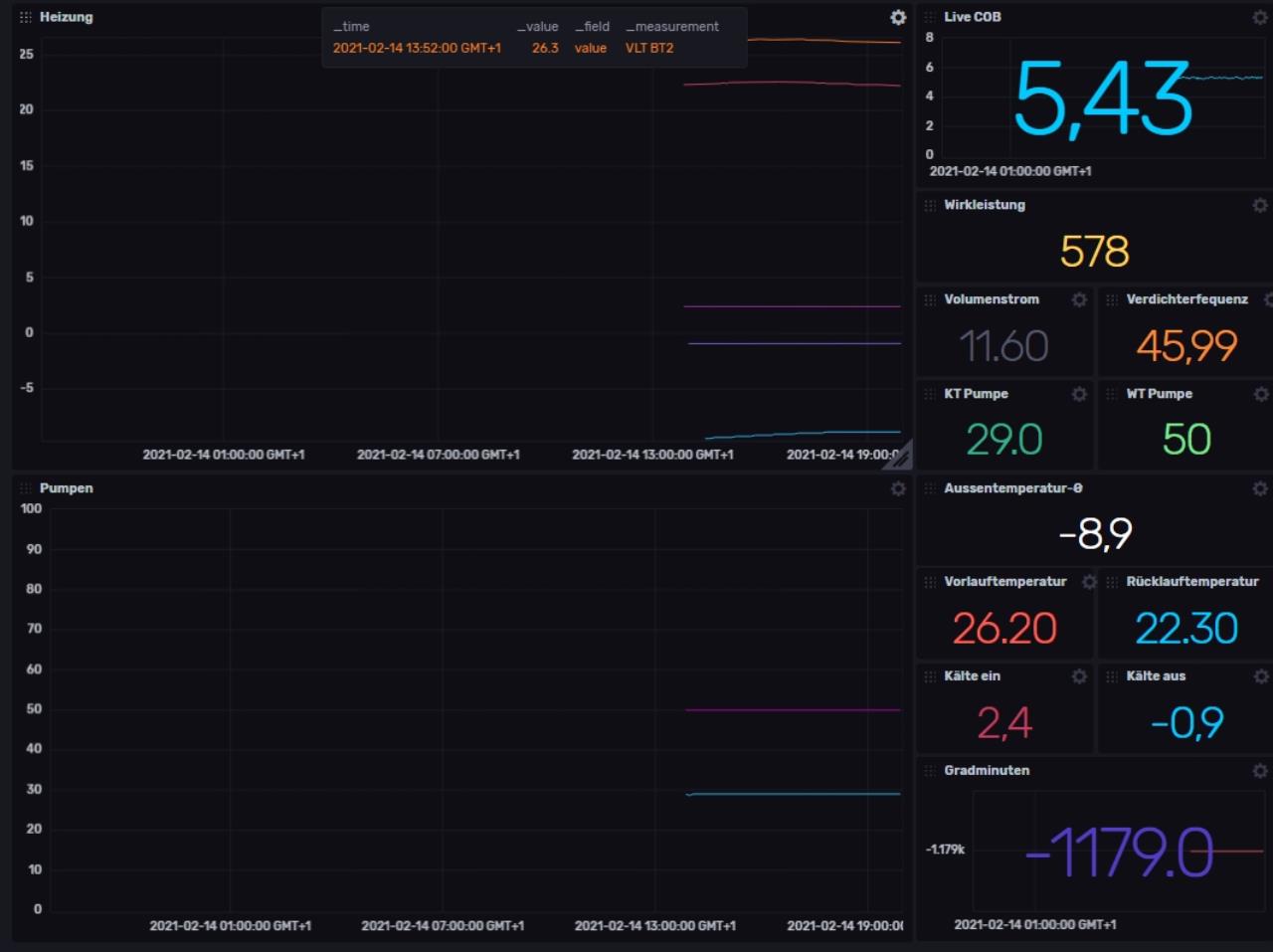Grab the WT Pumpe cell drag handle

1112,394
